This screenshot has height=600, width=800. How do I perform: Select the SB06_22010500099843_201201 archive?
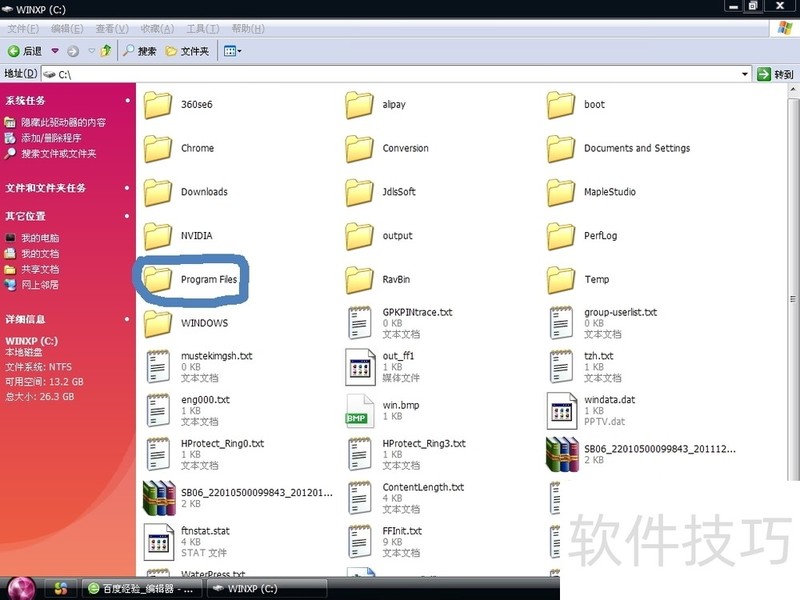point(238,498)
